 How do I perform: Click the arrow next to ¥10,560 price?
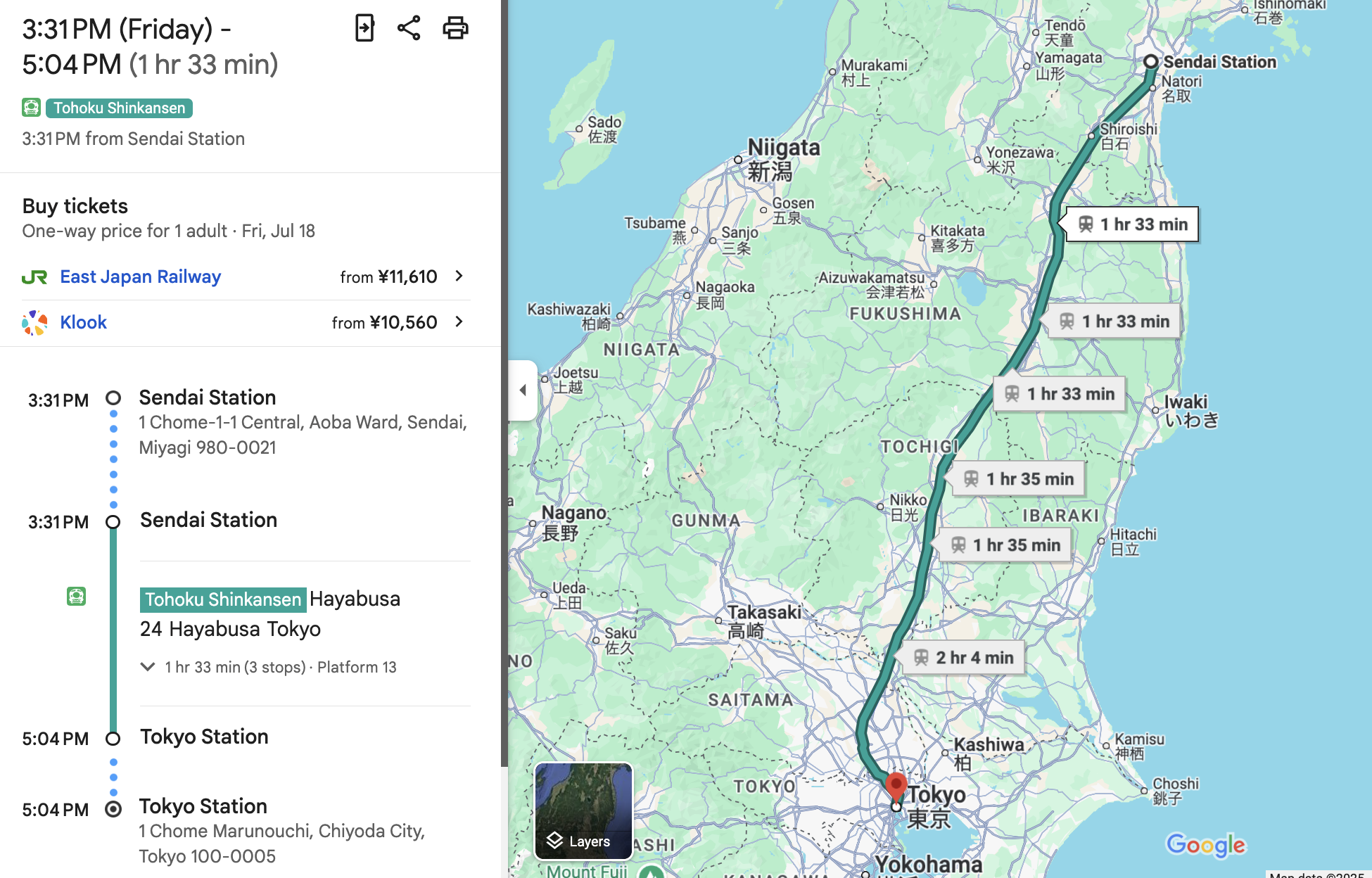459,322
